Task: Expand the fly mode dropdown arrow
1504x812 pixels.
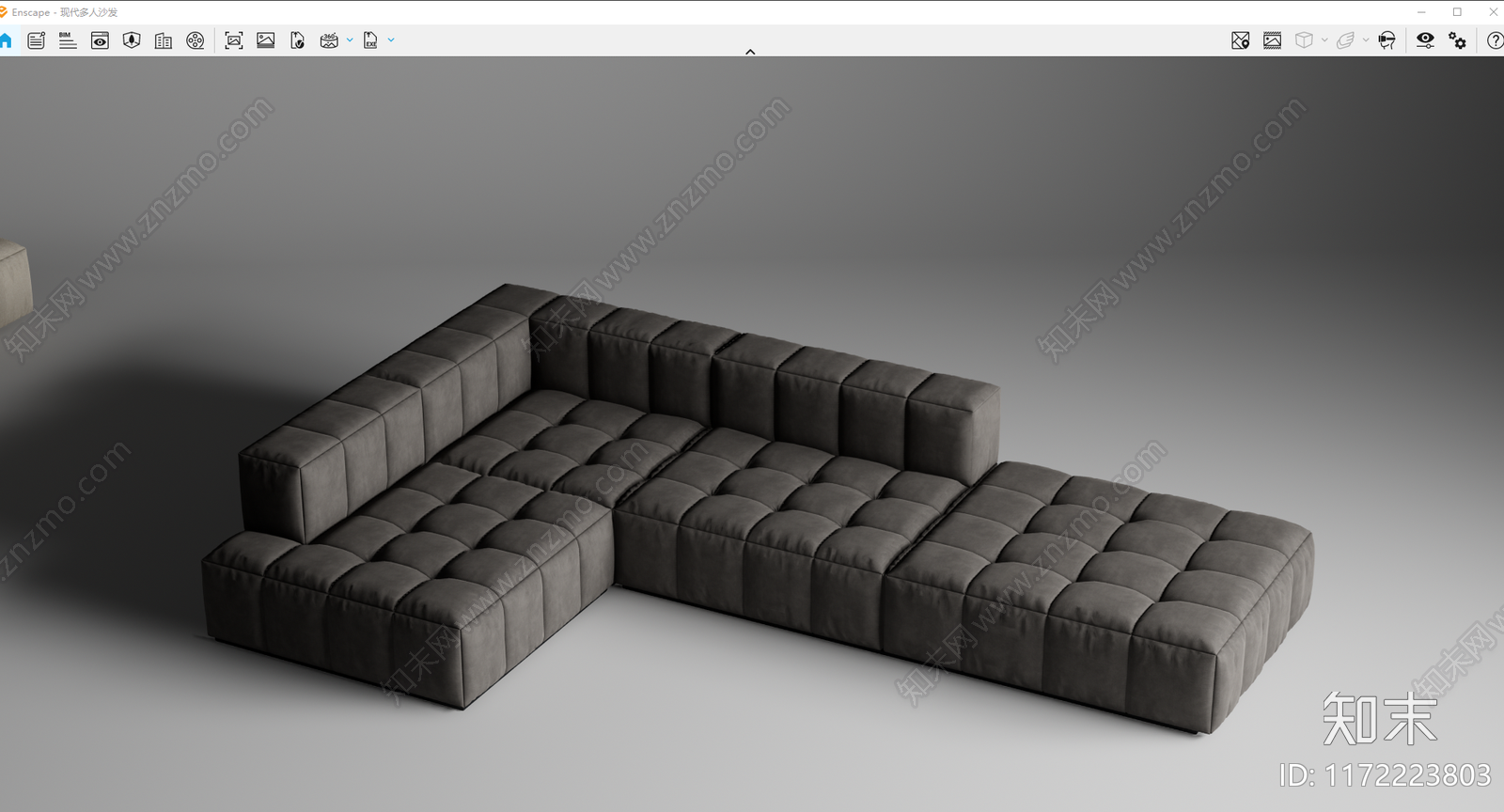Action: (x=1366, y=40)
